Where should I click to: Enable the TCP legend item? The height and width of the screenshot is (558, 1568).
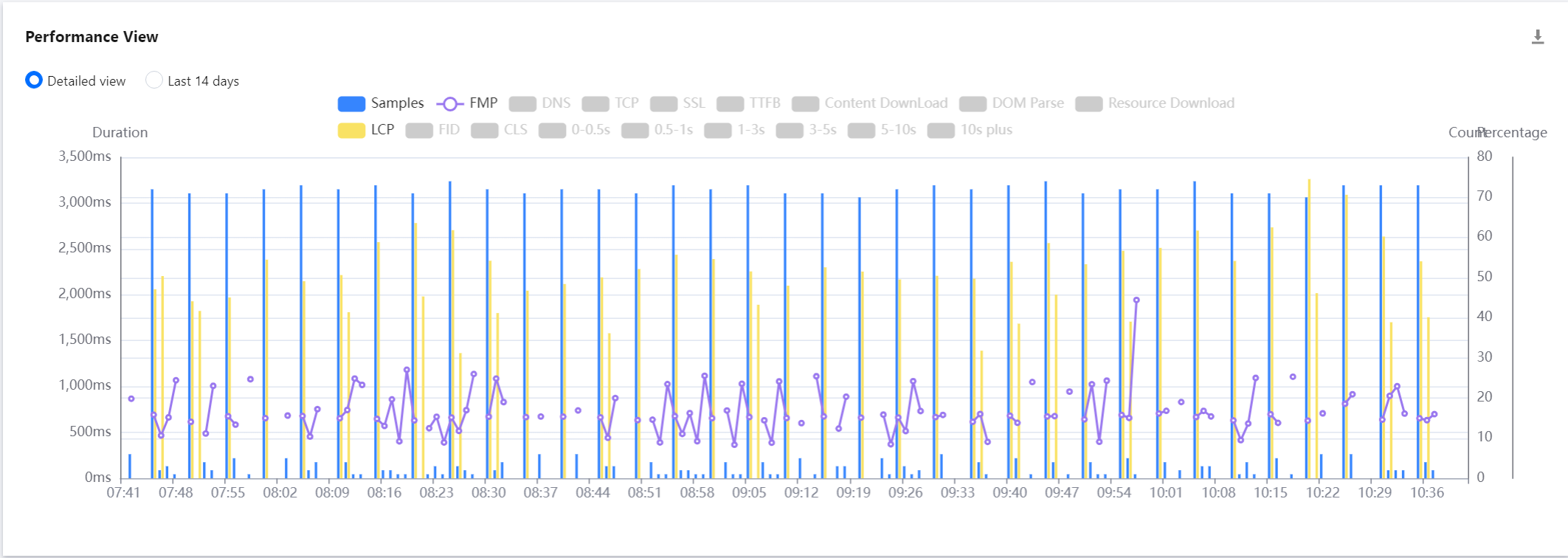point(610,103)
